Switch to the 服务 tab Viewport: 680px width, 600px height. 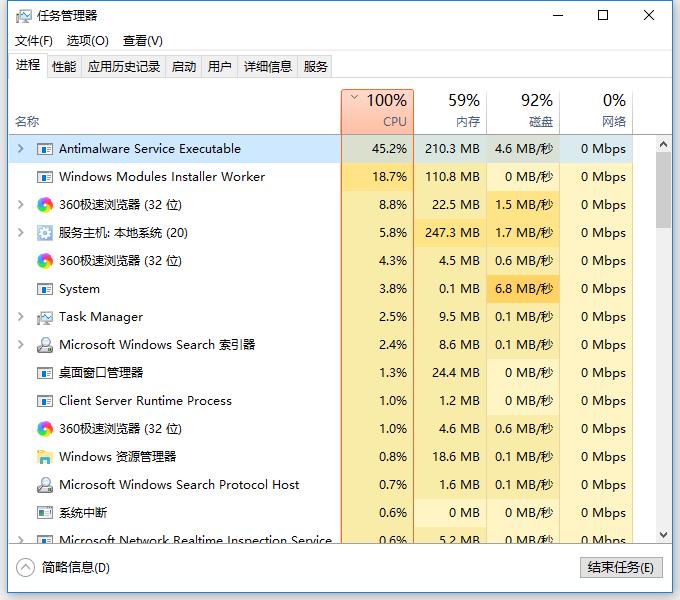315,67
